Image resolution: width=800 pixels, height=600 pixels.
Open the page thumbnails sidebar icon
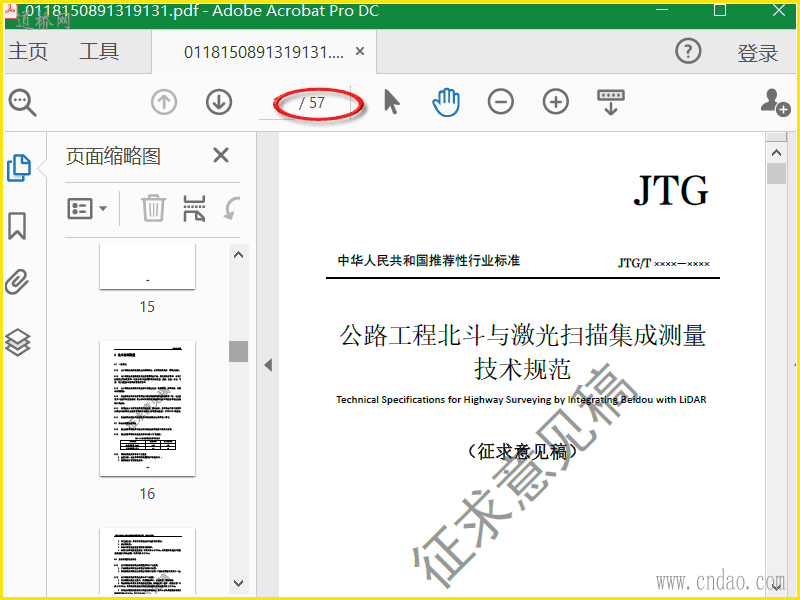19,168
